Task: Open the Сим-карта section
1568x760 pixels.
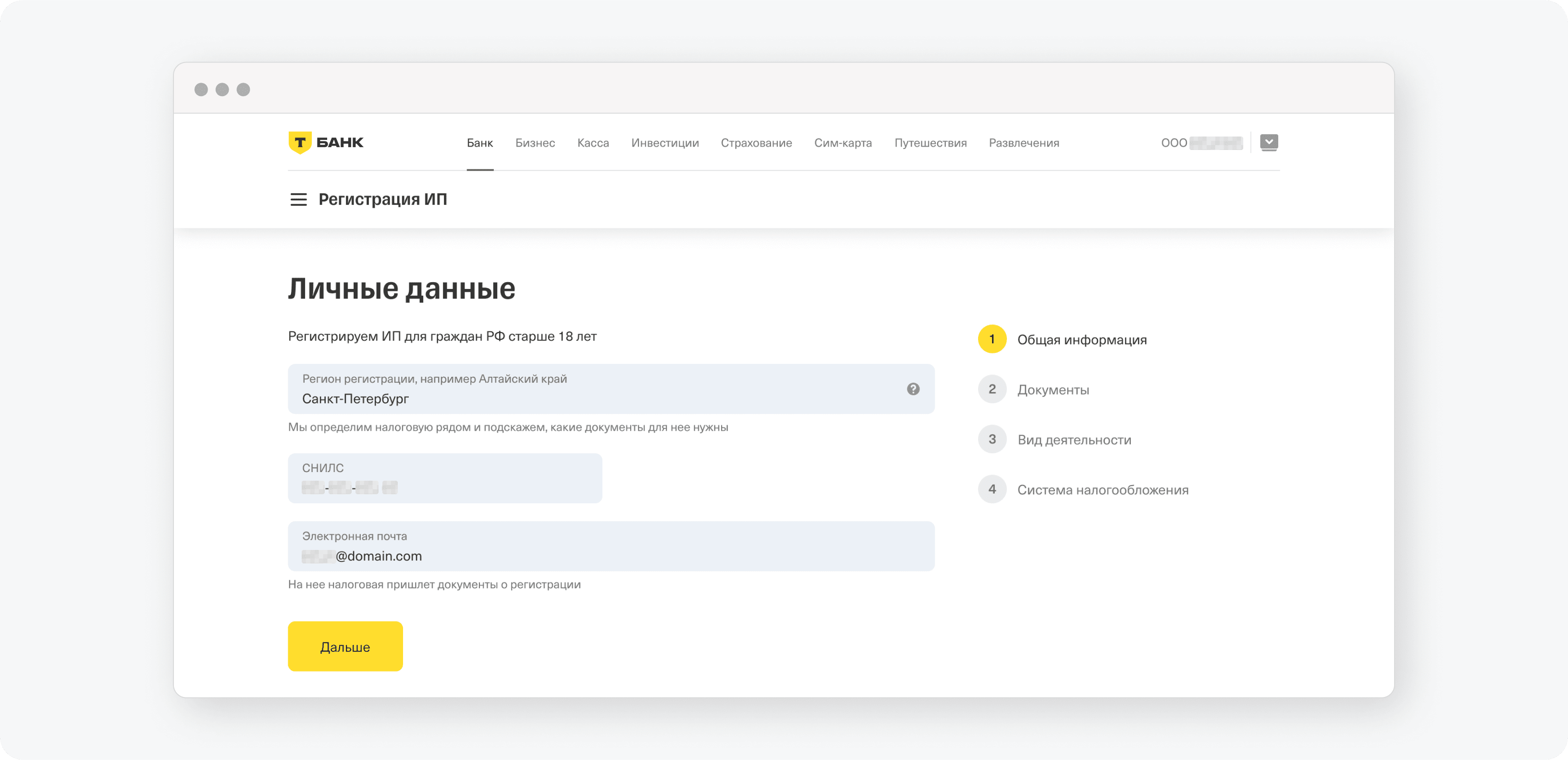Action: [843, 143]
